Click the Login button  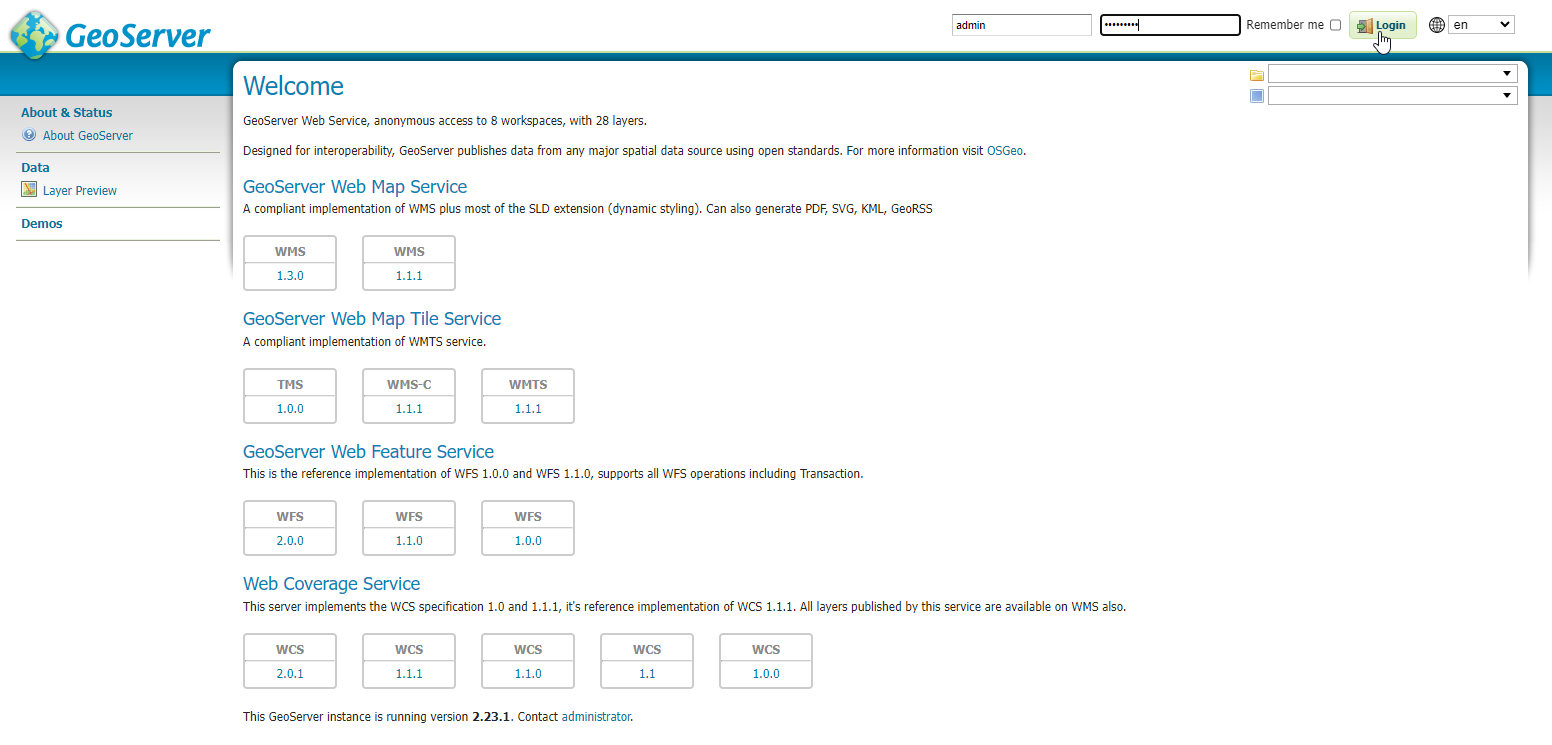pos(1383,24)
